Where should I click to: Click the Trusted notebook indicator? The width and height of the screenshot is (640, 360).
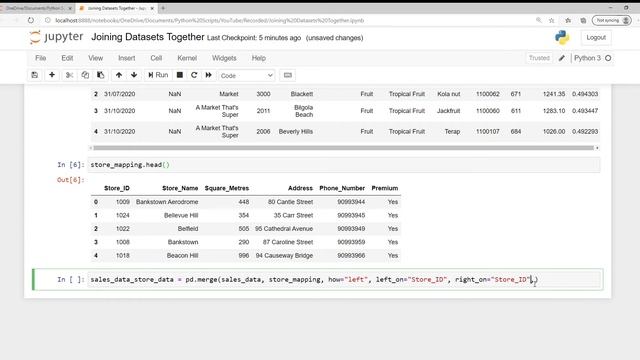coord(539,58)
